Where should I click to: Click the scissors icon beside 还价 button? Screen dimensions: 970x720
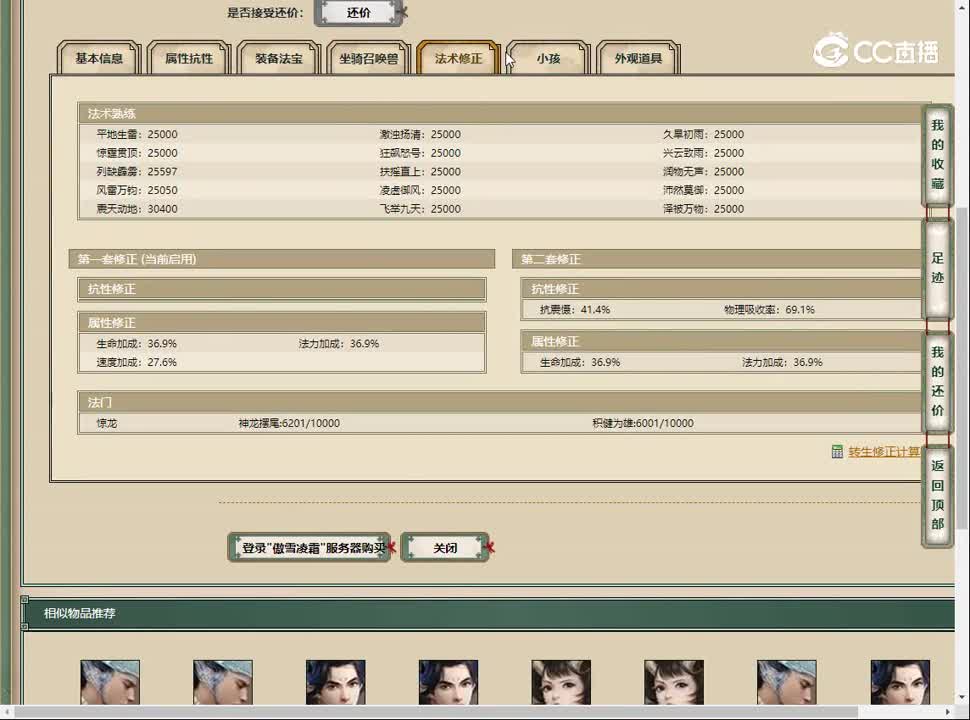tap(403, 14)
